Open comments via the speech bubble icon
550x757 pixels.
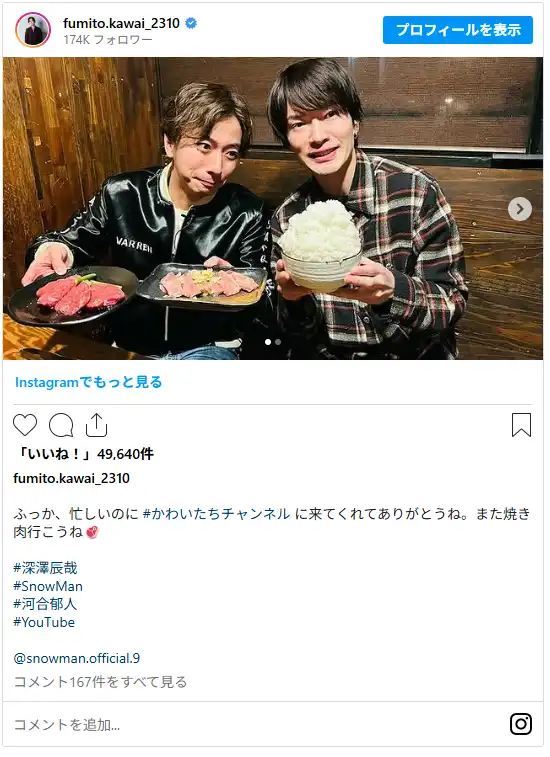click(x=61, y=425)
